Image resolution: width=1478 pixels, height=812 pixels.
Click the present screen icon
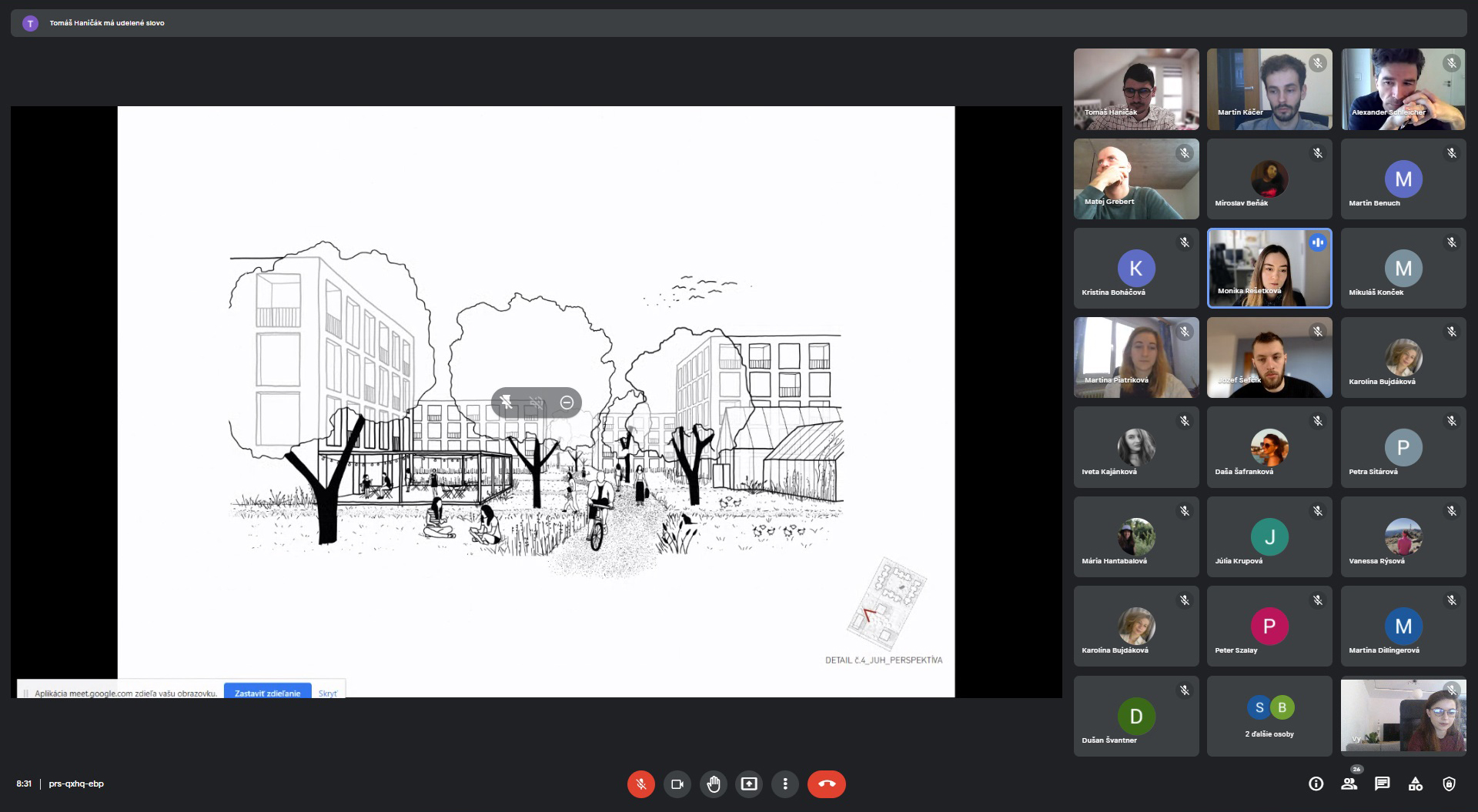click(x=749, y=784)
